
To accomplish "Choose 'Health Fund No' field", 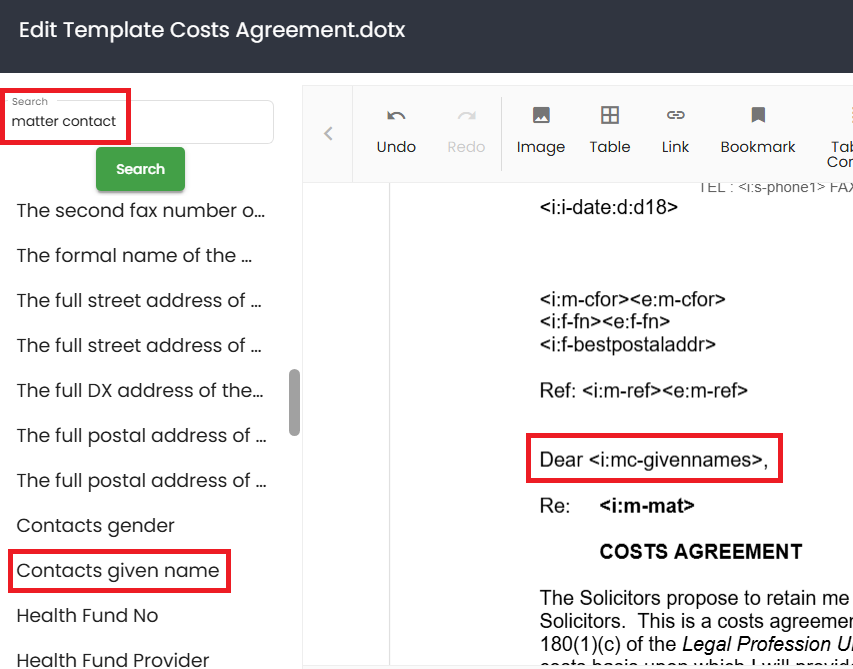I will click(x=88, y=616).
